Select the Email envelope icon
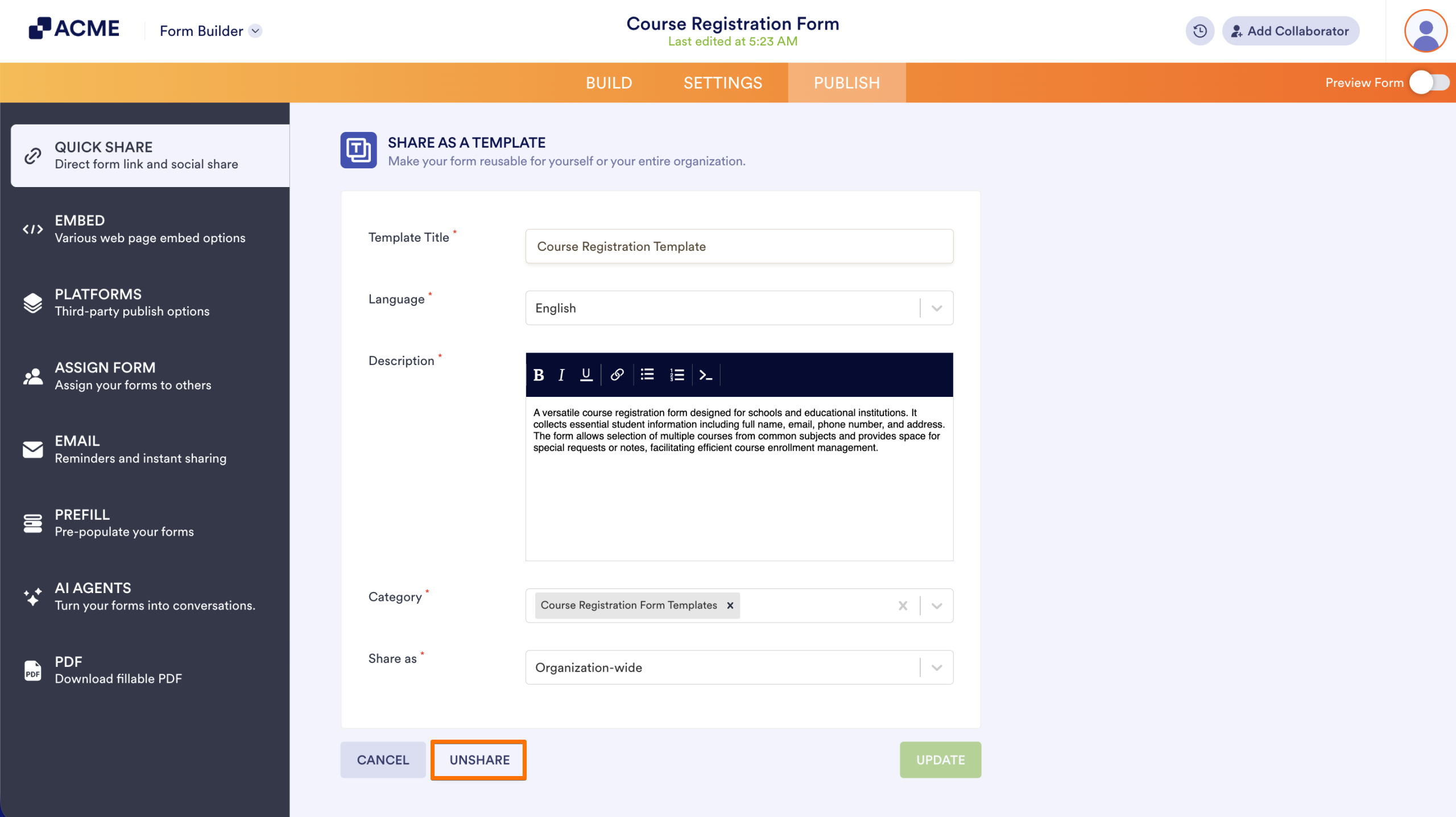The width and height of the screenshot is (1456, 817). pyautogui.click(x=32, y=449)
